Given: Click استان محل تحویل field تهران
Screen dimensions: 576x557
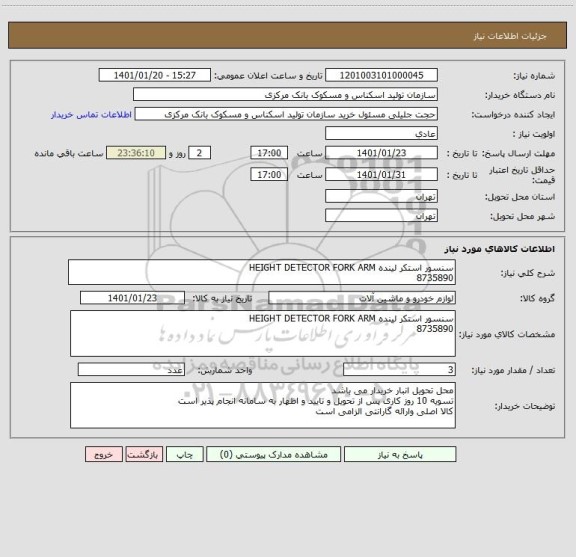Looking at the screenshot, I should coord(381,196).
